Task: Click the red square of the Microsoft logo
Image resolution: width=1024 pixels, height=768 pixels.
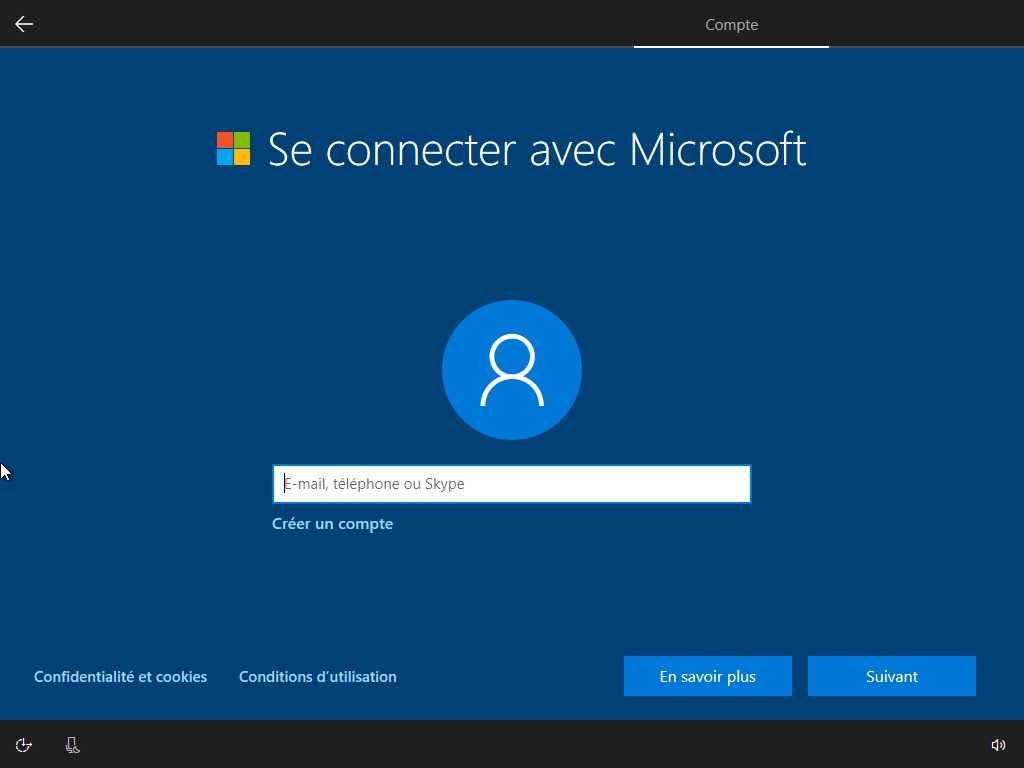Action: point(225,140)
